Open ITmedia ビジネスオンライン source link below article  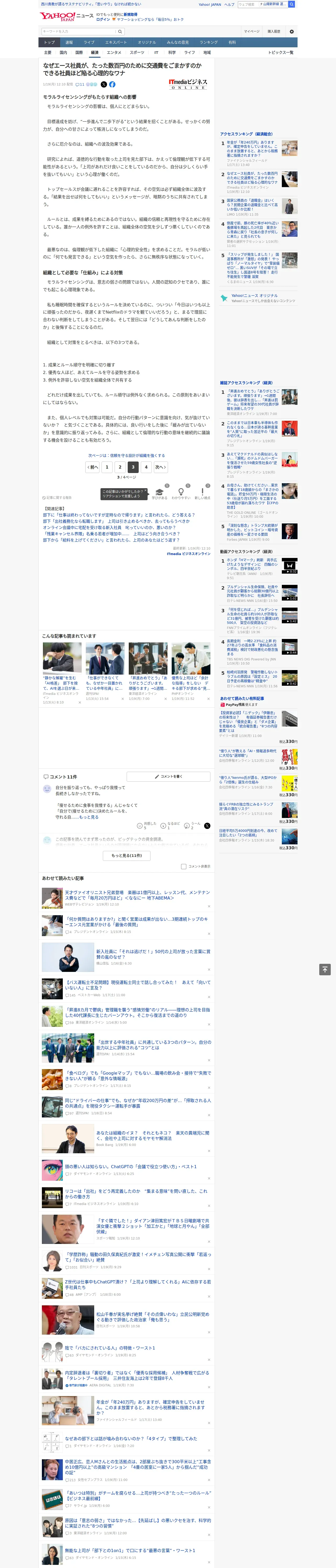tap(188, 554)
